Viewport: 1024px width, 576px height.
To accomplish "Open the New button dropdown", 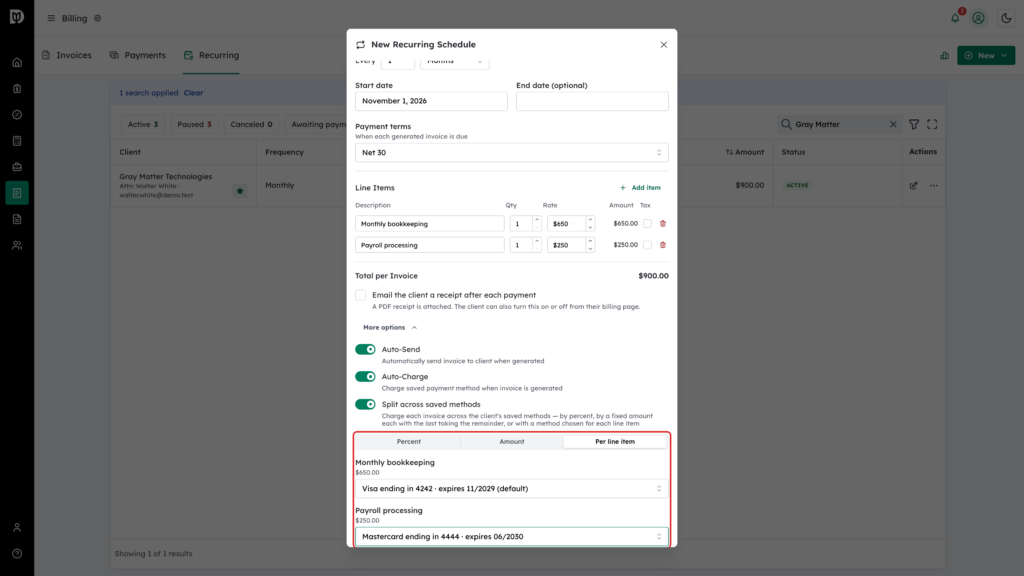I will click(x=986, y=56).
